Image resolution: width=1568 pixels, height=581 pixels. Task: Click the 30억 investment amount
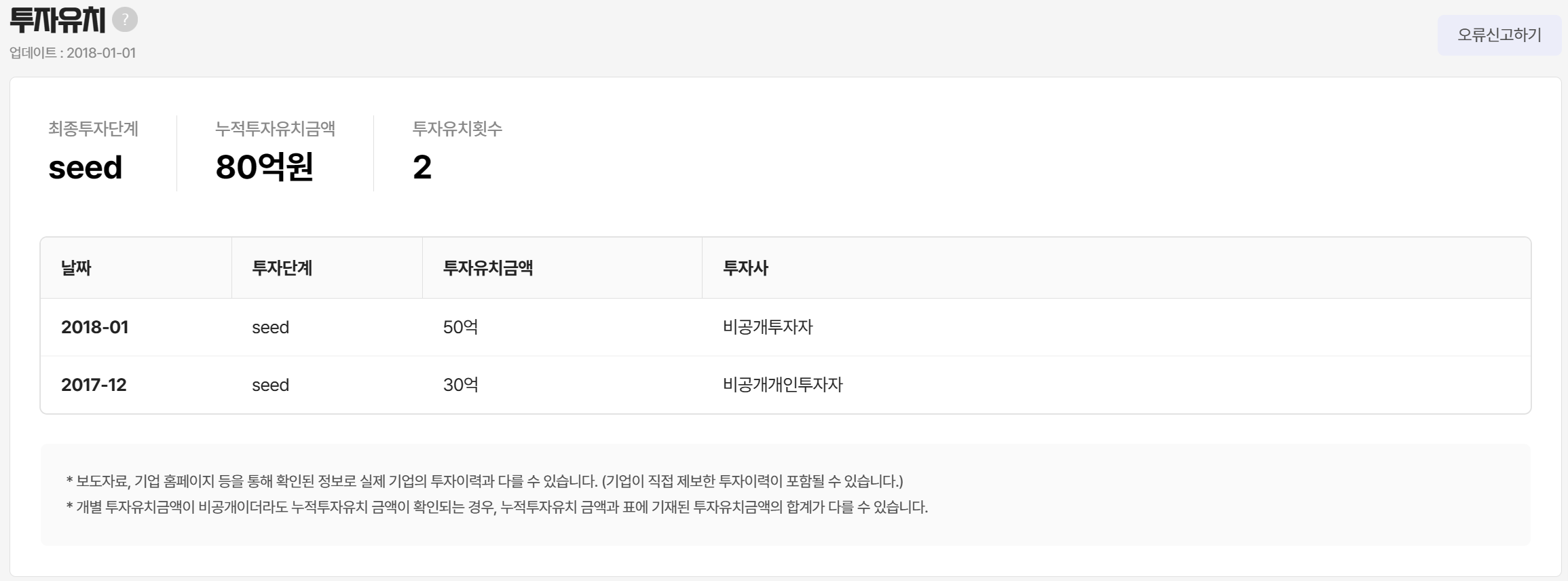[x=460, y=385]
